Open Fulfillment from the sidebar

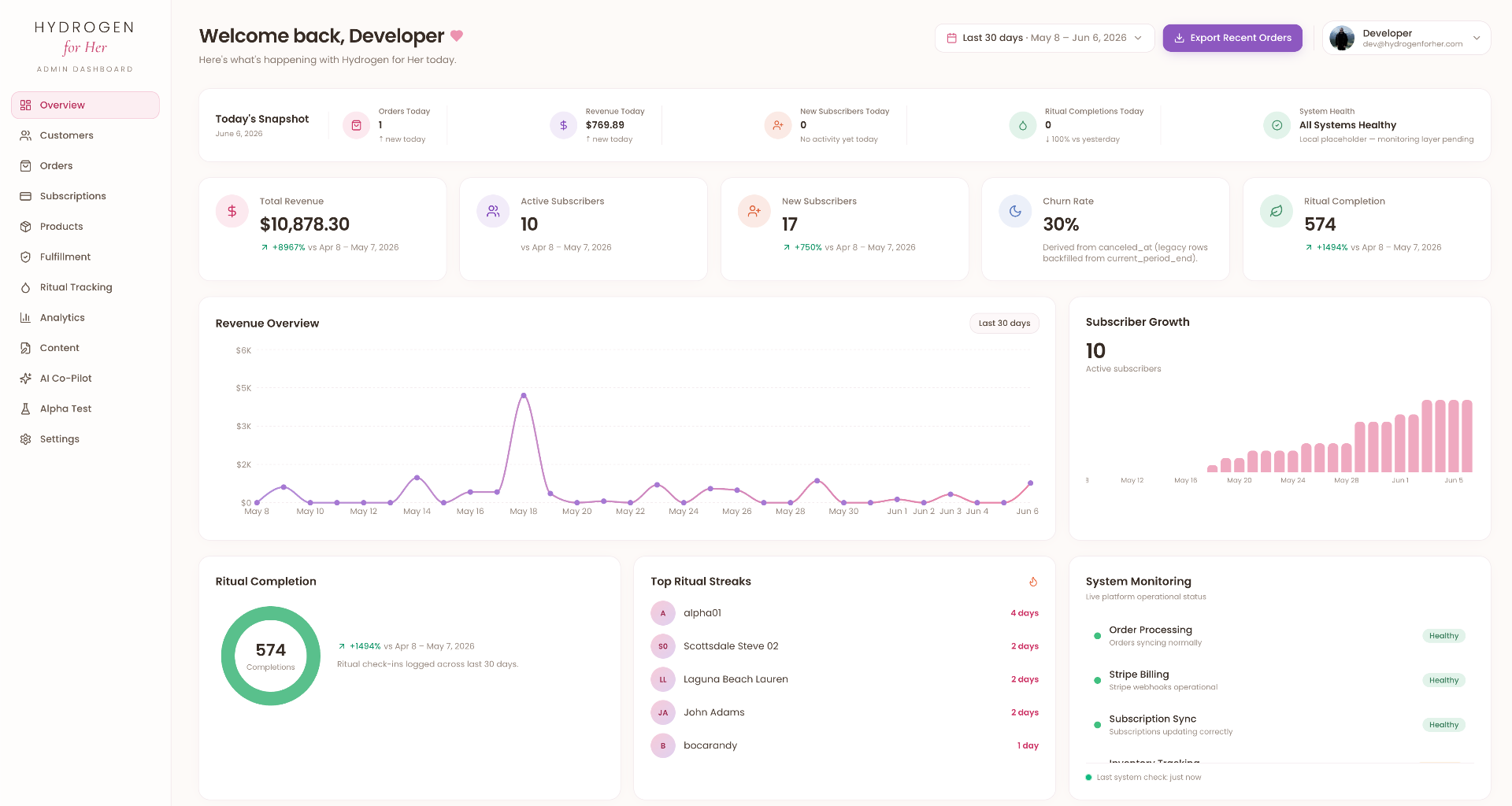[85, 257]
